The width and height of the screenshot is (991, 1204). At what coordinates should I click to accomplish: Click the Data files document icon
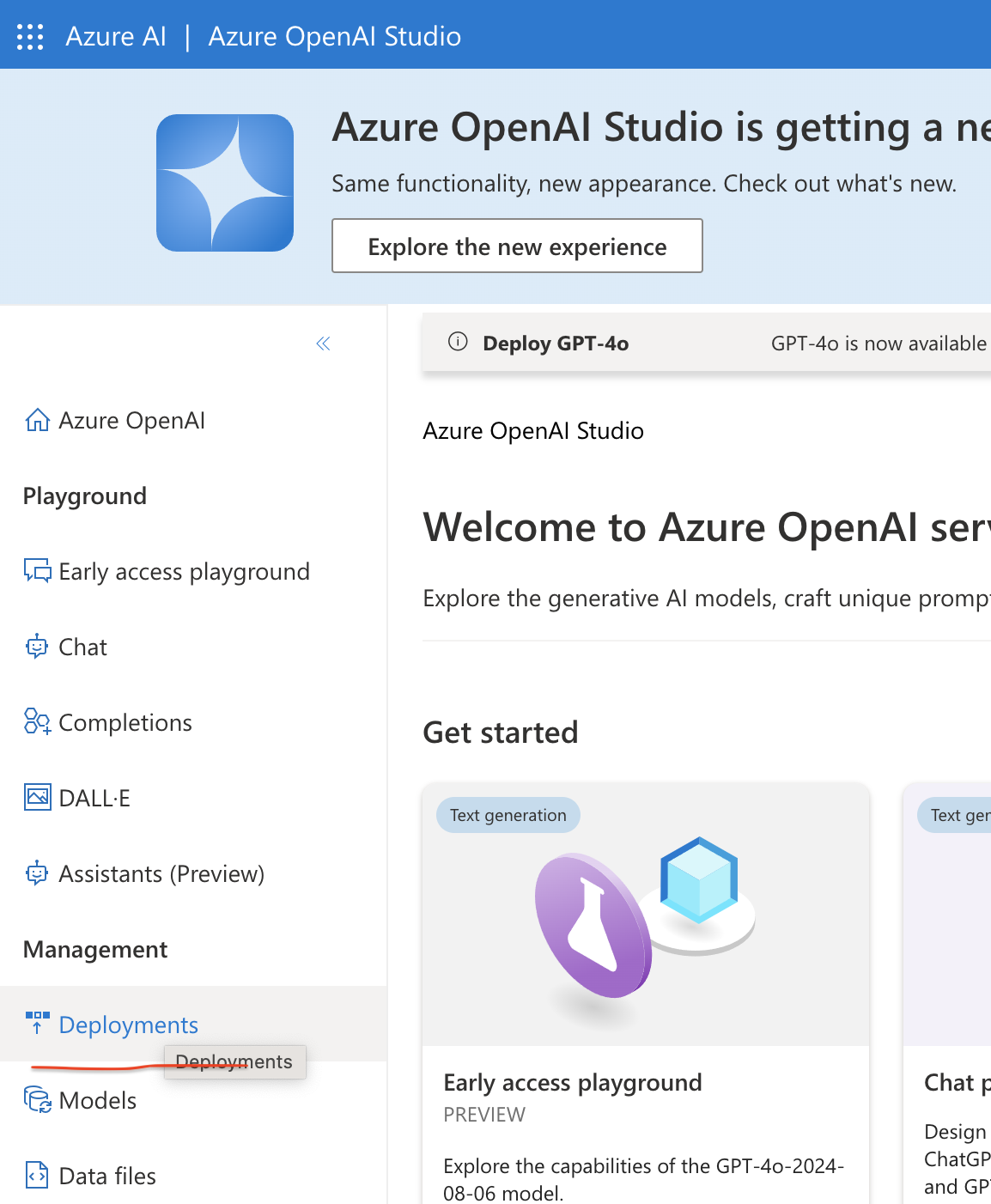point(37,1176)
